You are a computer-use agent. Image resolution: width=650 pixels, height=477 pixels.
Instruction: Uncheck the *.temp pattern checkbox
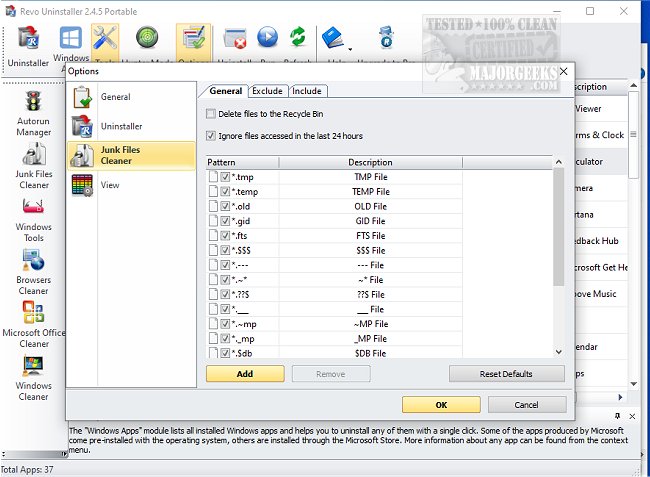225,191
